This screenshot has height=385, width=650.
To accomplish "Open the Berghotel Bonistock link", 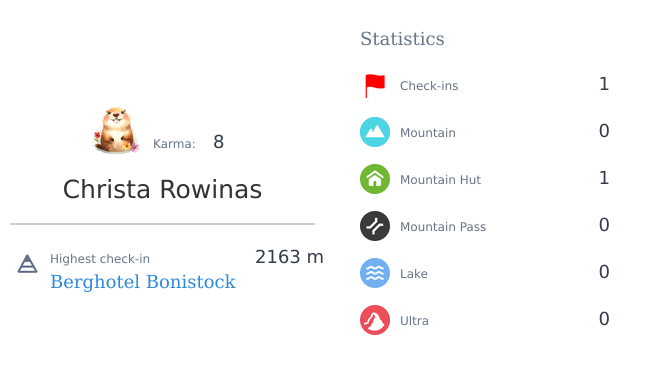I will click(x=143, y=282).
